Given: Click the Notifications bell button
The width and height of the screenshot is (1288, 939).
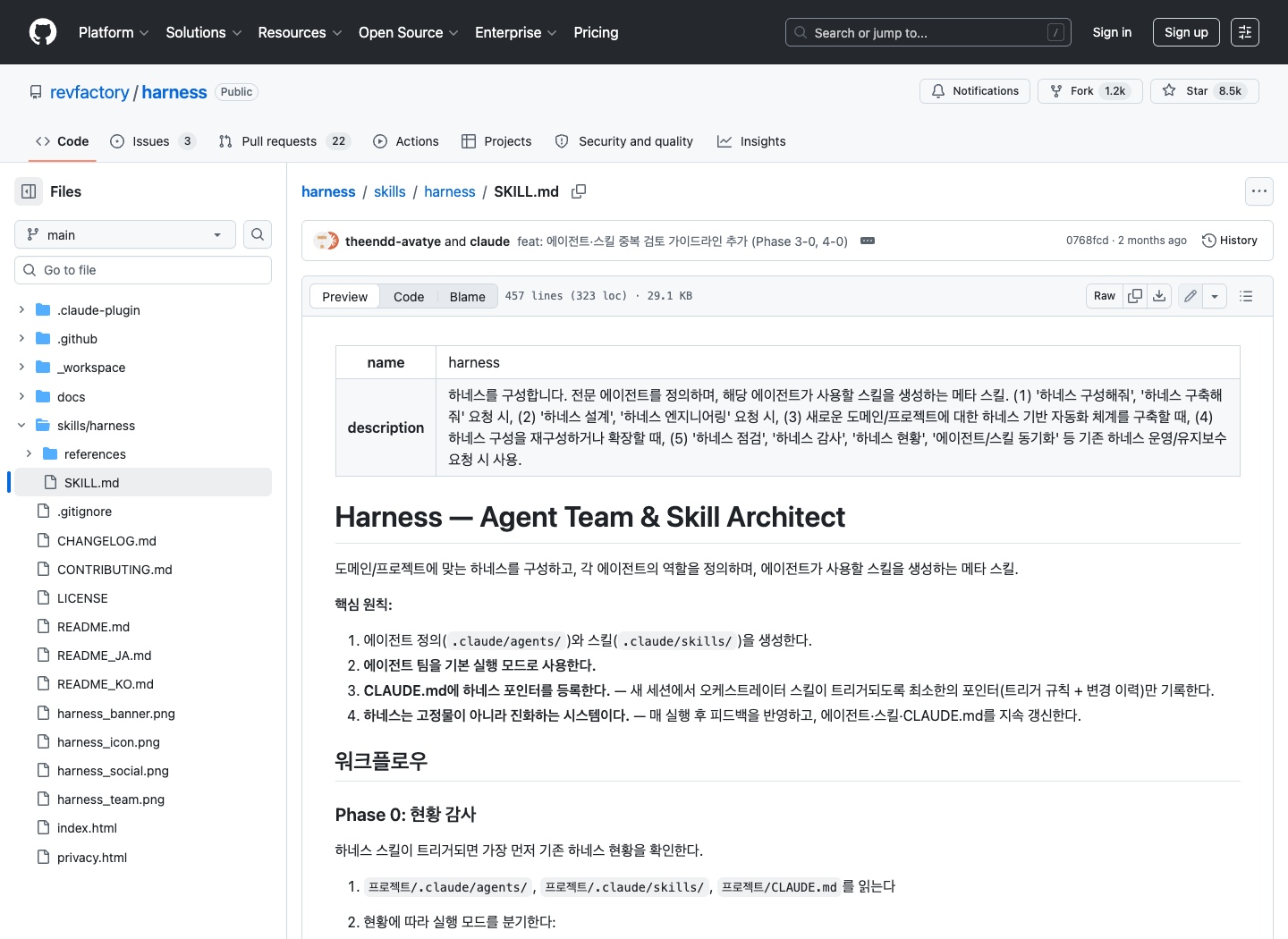Looking at the screenshot, I should pos(975,91).
